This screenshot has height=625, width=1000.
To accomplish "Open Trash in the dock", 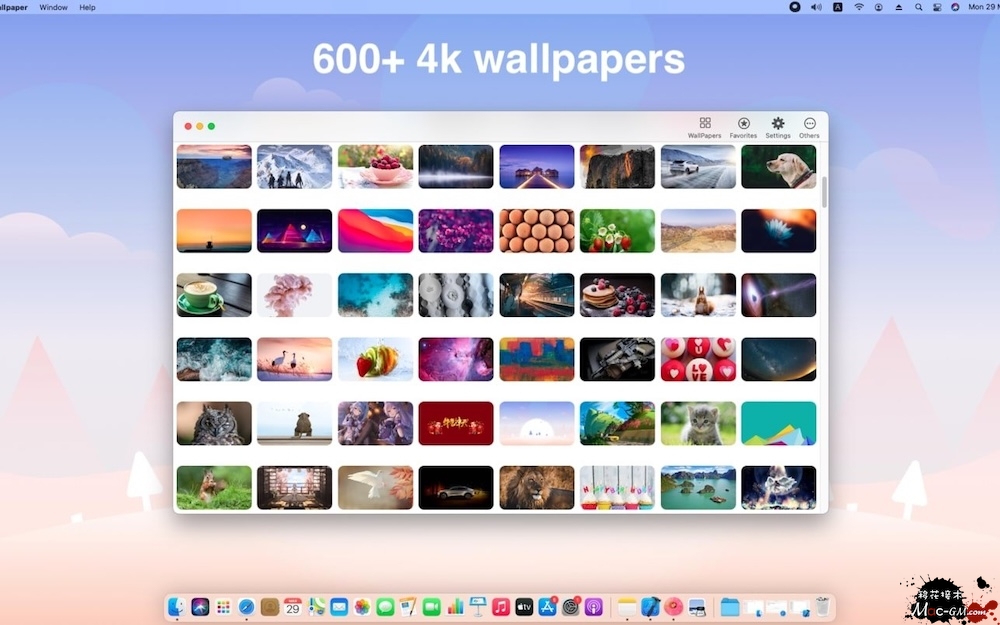I will pyautogui.click(x=822, y=607).
